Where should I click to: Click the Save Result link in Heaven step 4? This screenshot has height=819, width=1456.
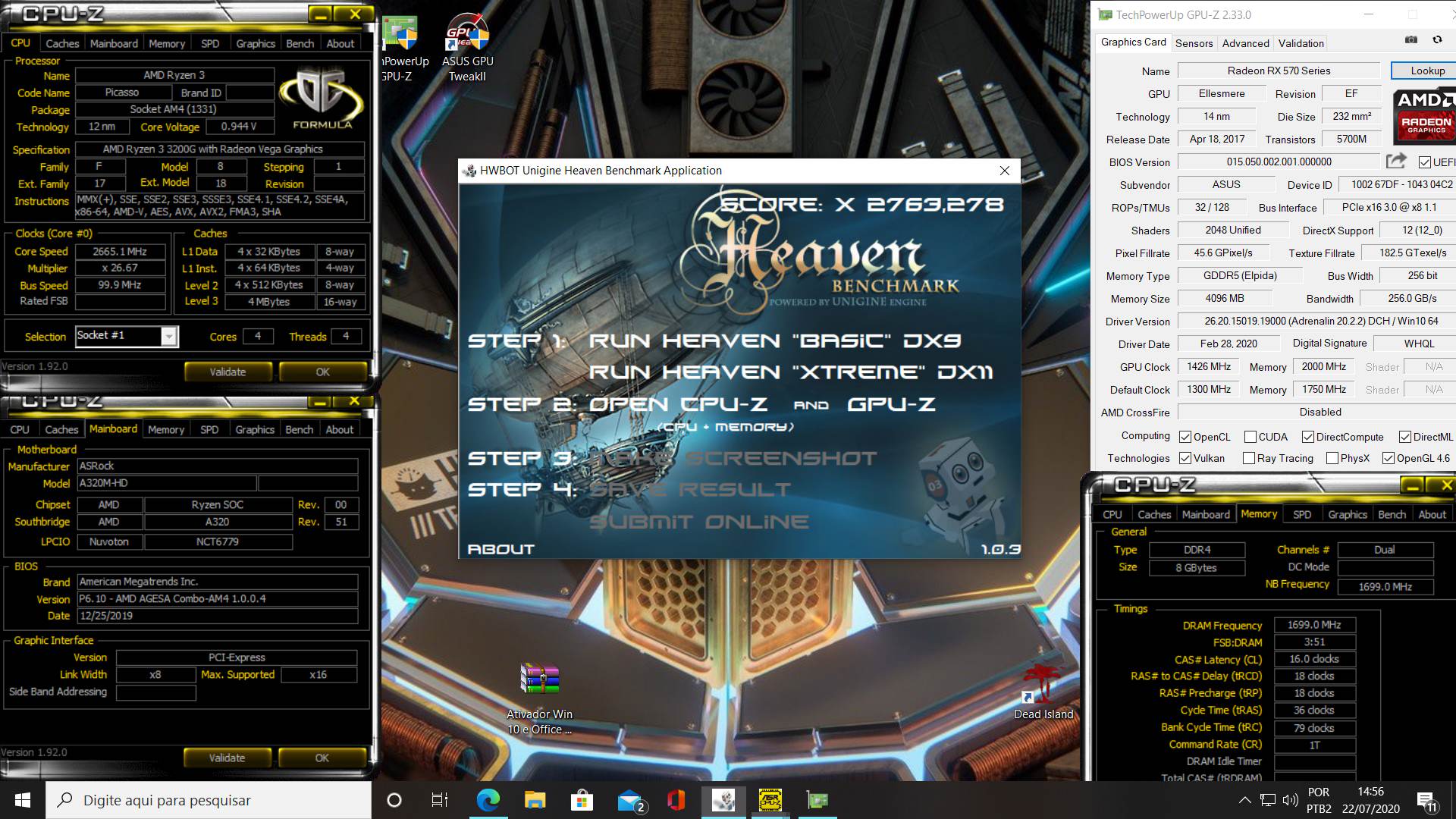point(690,489)
